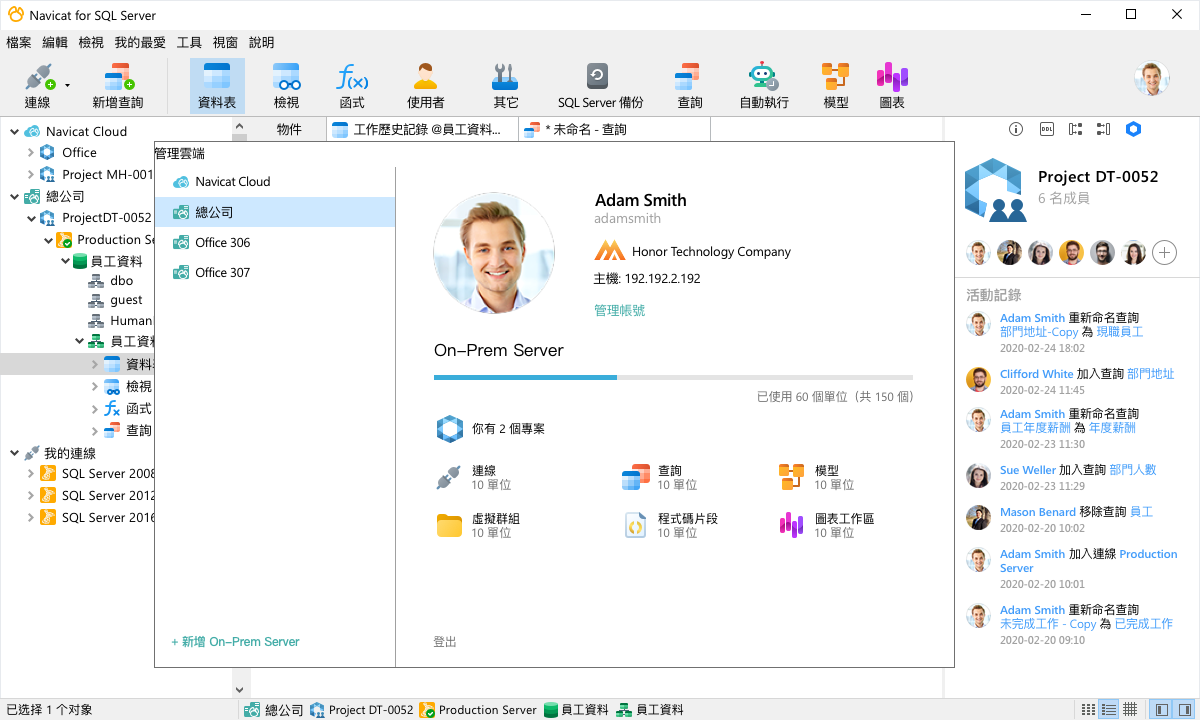Click the 管理帳號 manage account link
This screenshot has height=720, width=1200.
click(x=620, y=310)
